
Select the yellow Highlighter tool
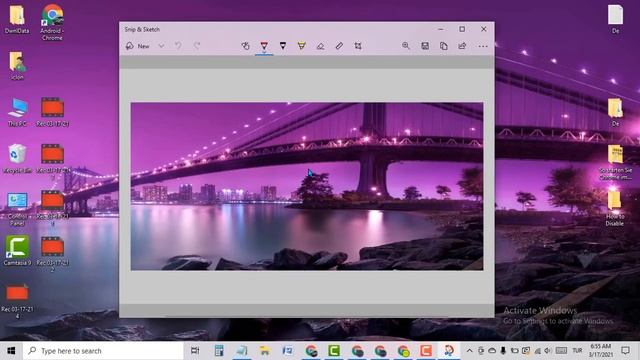click(x=302, y=46)
